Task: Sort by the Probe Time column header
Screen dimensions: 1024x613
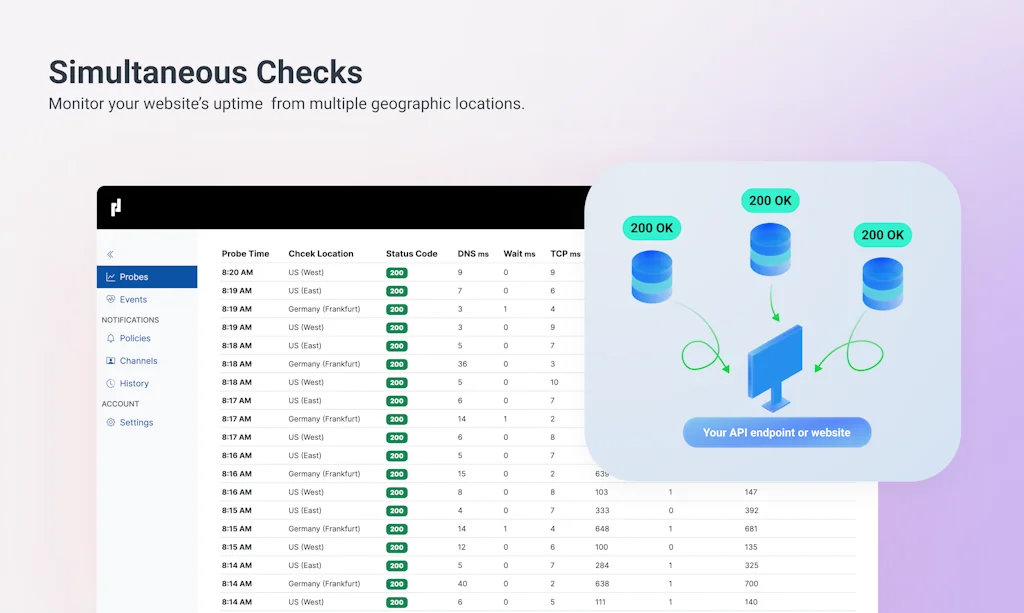Action: pyautogui.click(x=245, y=254)
